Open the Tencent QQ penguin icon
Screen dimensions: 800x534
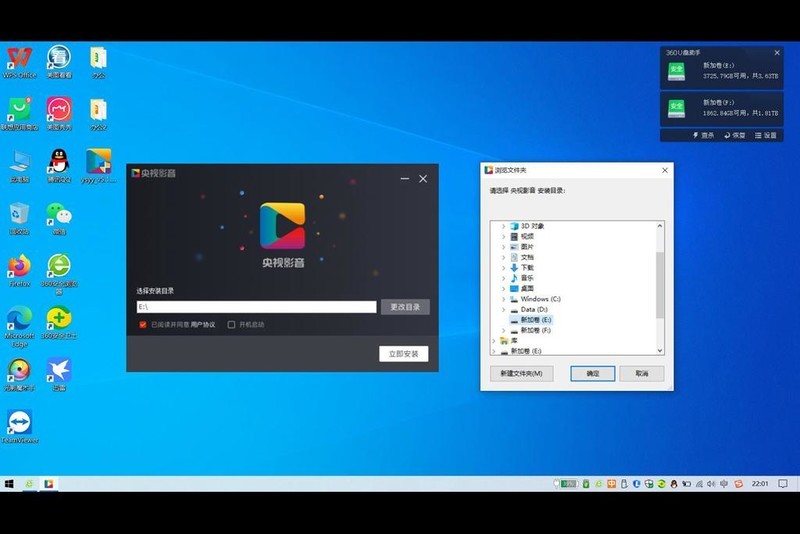(x=59, y=161)
